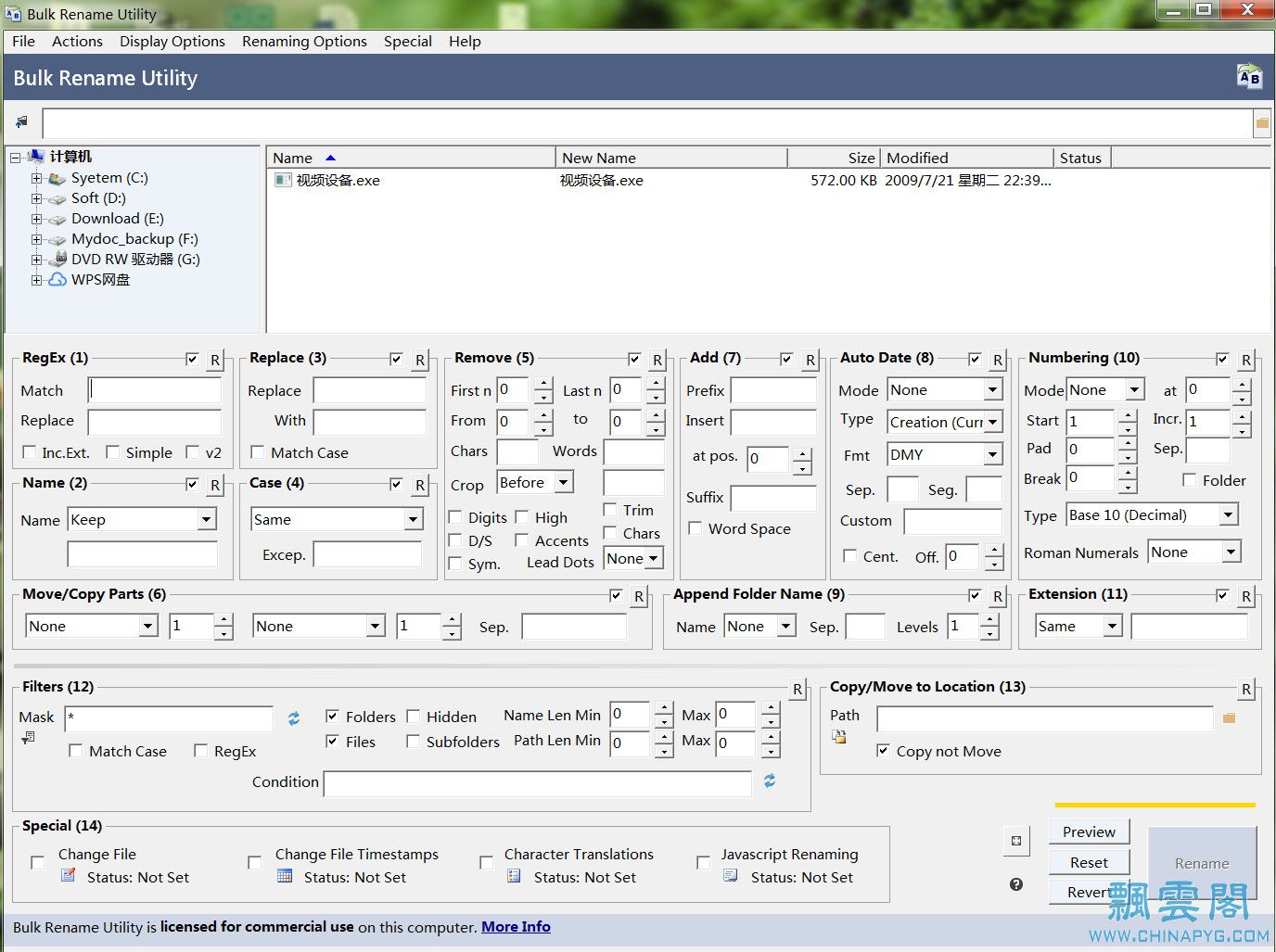Enable the Hidden filter checkbox
The image size is (1276, 952).
pos(414,716)
